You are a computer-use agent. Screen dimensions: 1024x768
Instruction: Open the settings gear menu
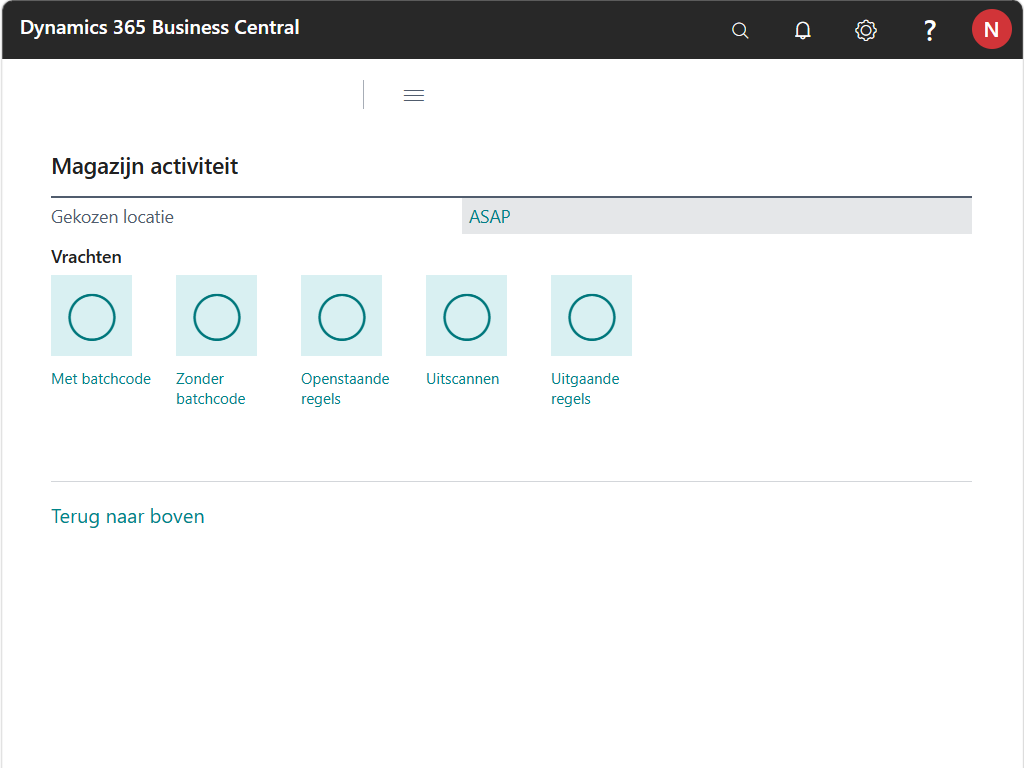click(866, 30)
